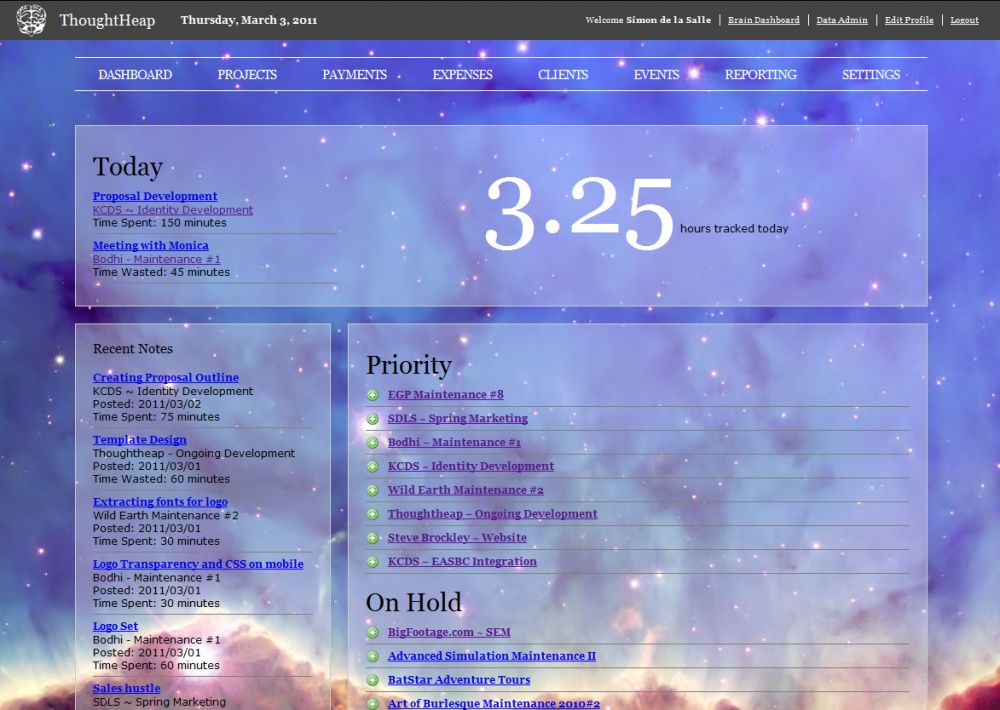Open Advanced Simulation Maintenance II project
The width and height of the screenshot is (1000, 710).
click(x=492, y=656)
